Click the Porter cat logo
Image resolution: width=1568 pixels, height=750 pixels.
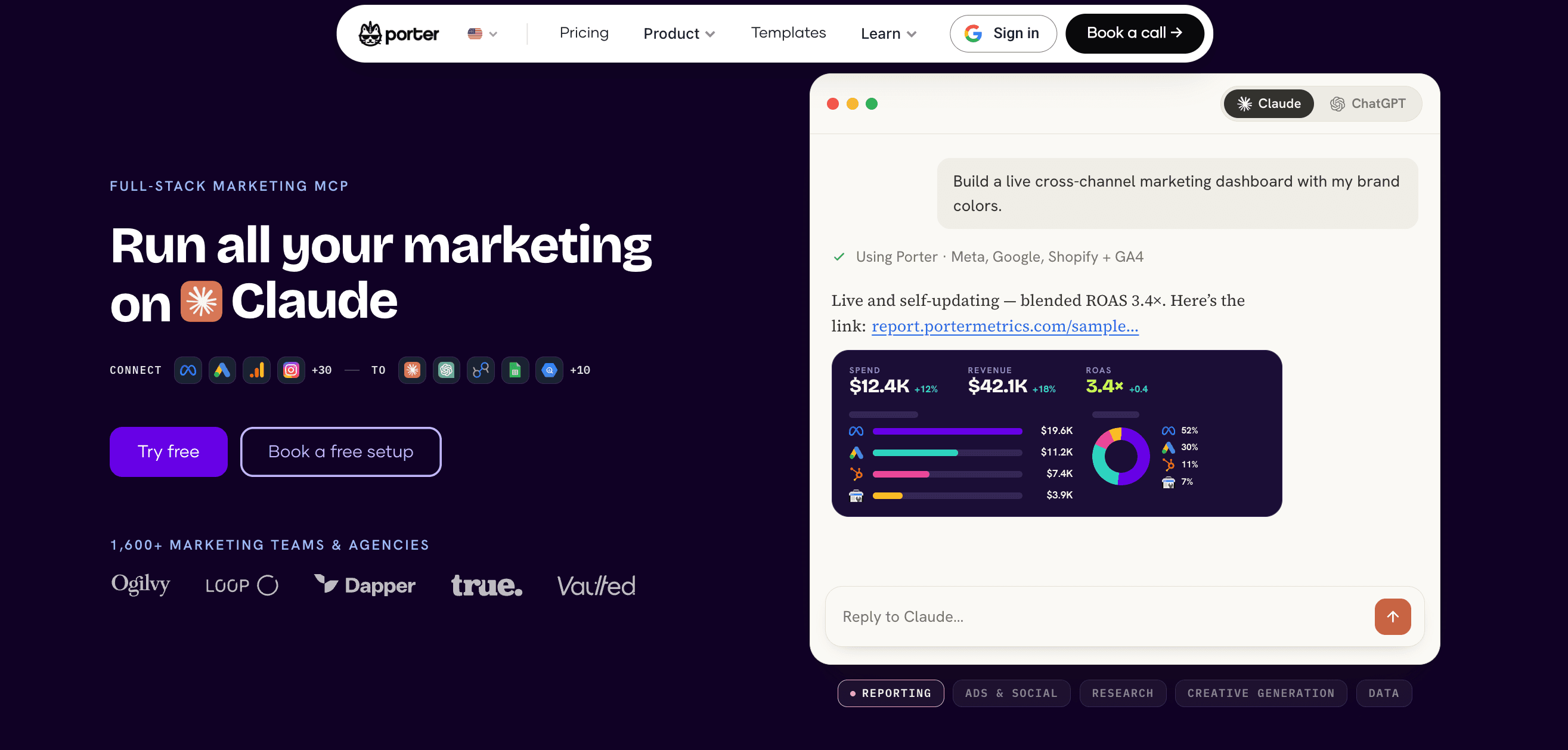[398, 33]
